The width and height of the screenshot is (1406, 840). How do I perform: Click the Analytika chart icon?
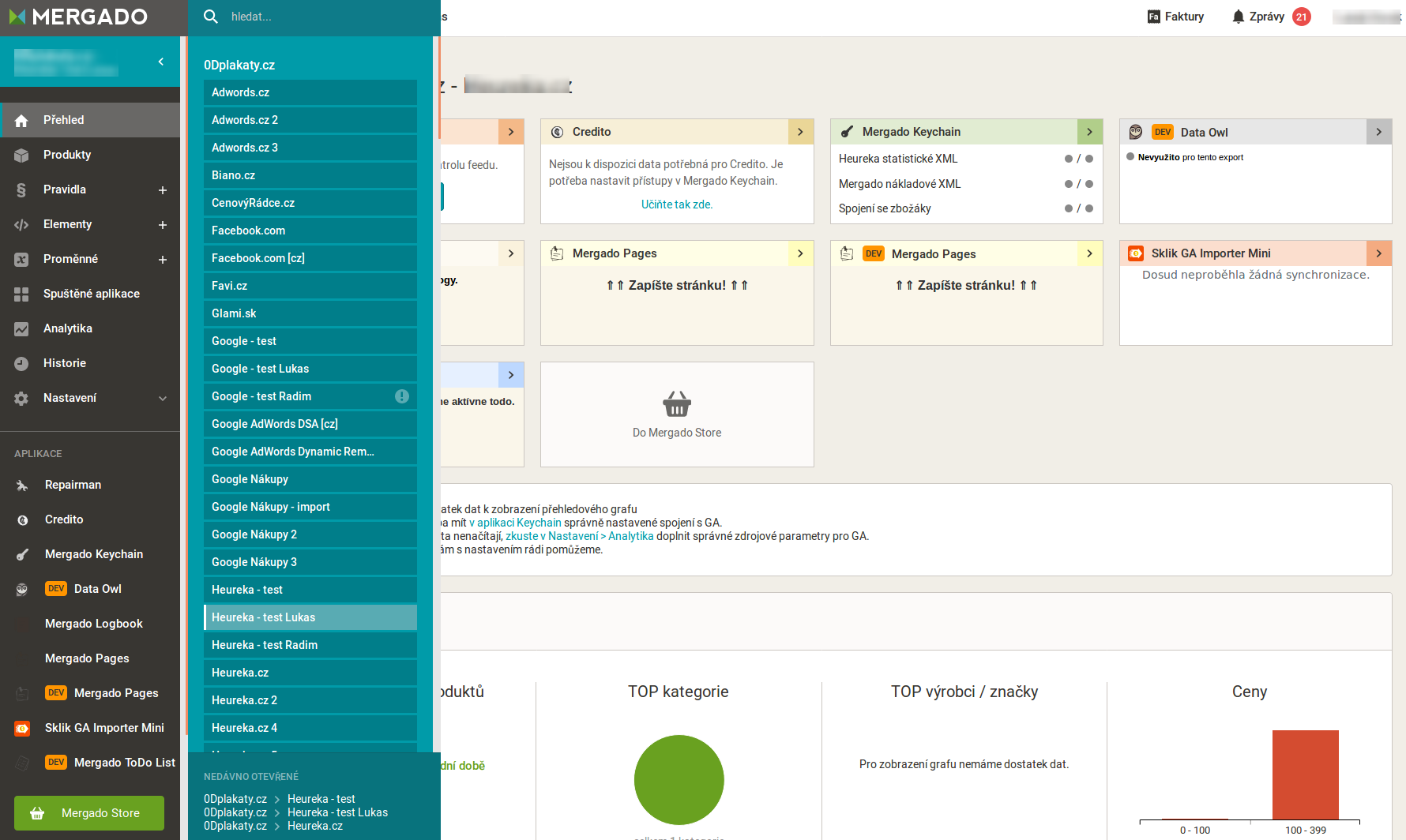(21, 329)
